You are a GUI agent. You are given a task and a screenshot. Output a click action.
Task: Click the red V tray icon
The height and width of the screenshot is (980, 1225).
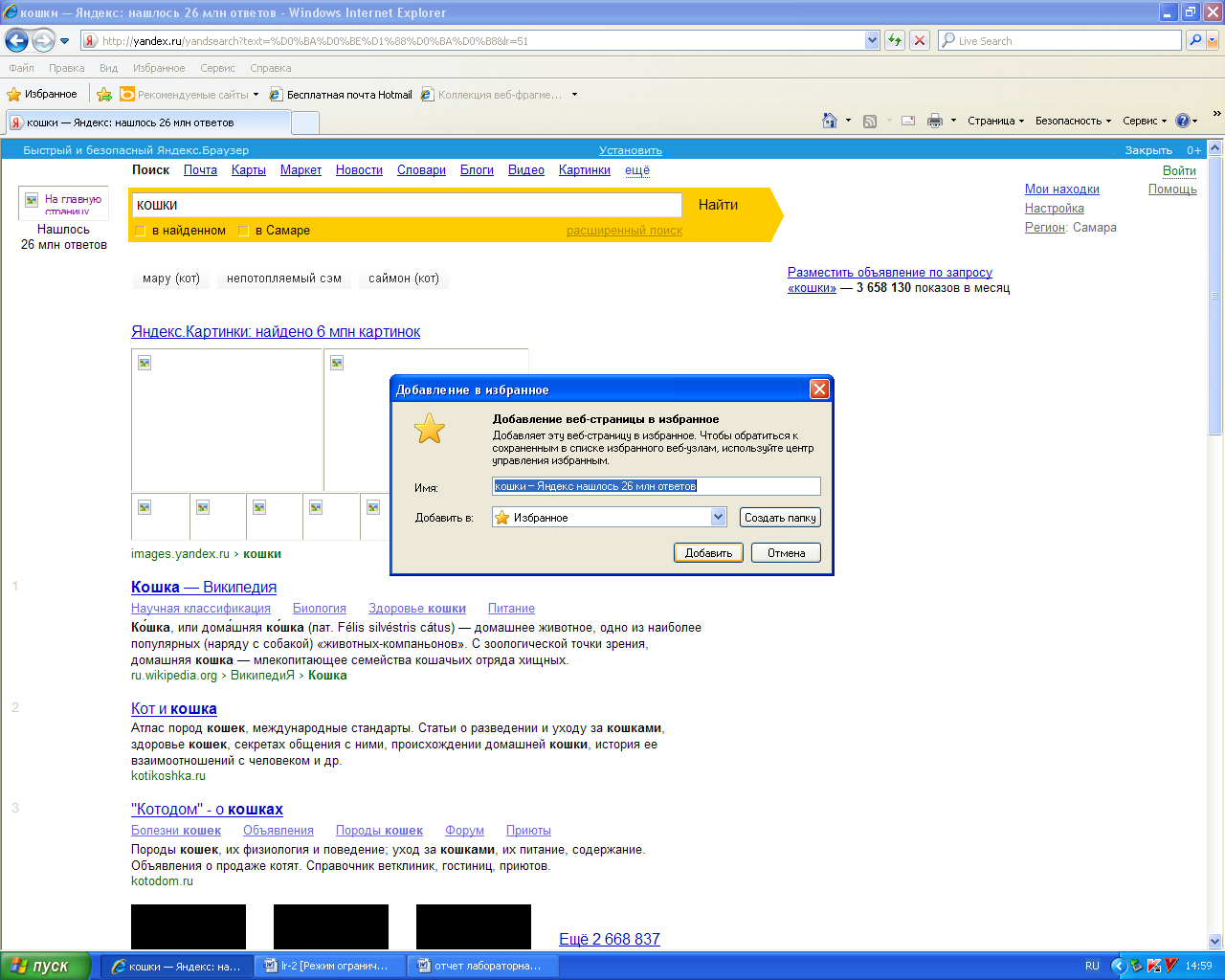pos(1171,966)
